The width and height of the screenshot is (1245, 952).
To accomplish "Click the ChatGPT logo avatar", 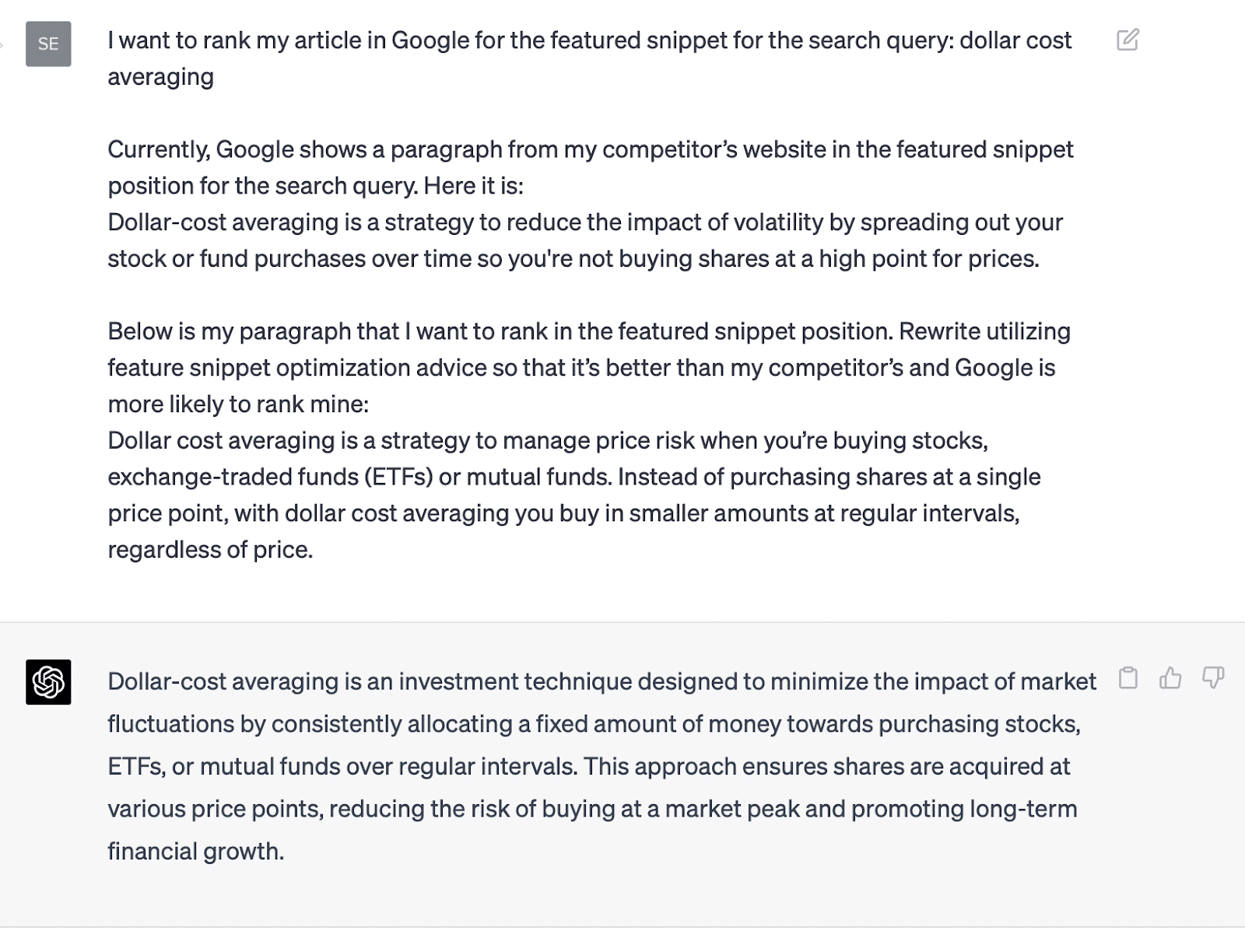I will click(x=48, y=682).
